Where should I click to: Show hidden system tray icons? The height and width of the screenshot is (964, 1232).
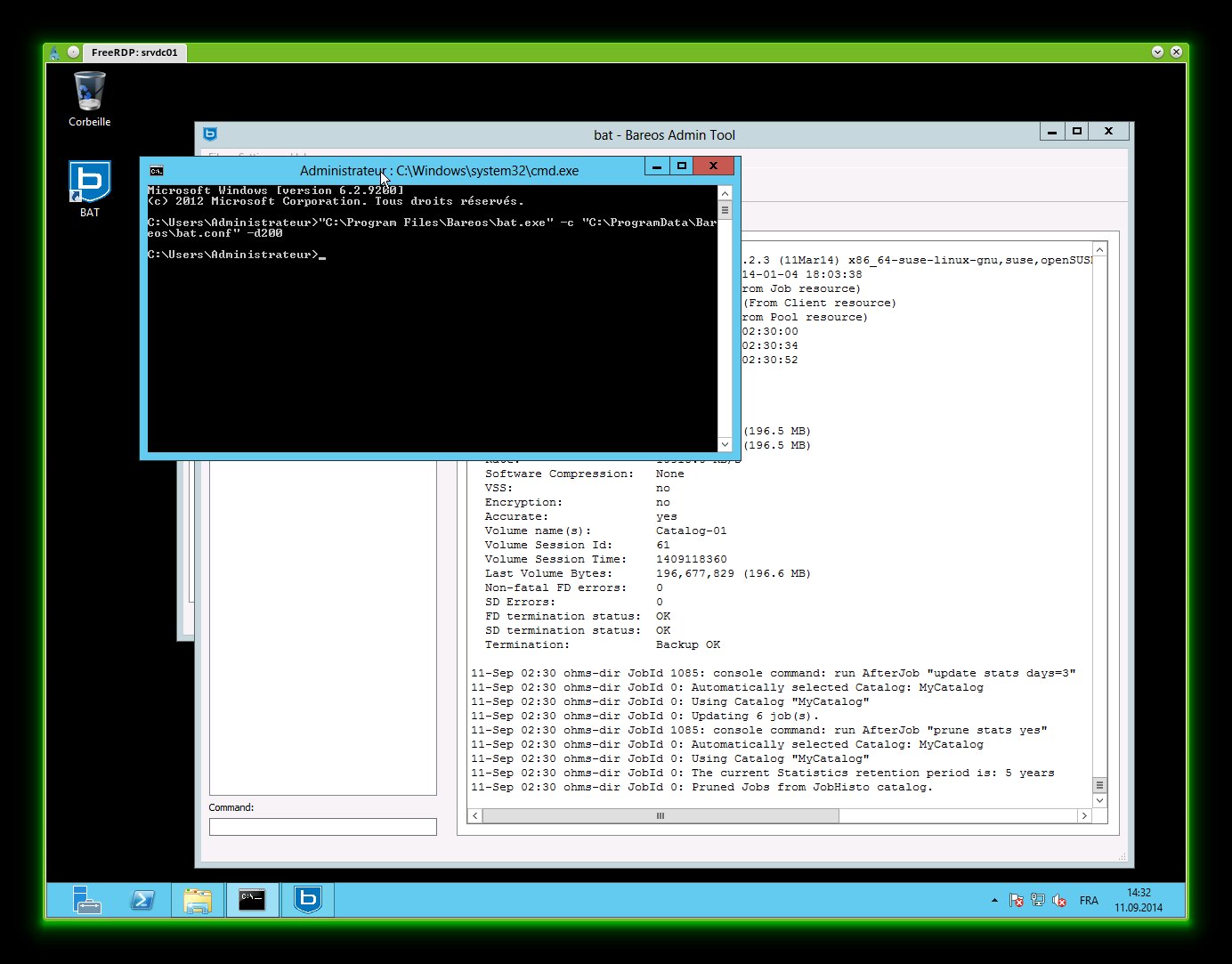coord(994,901)
